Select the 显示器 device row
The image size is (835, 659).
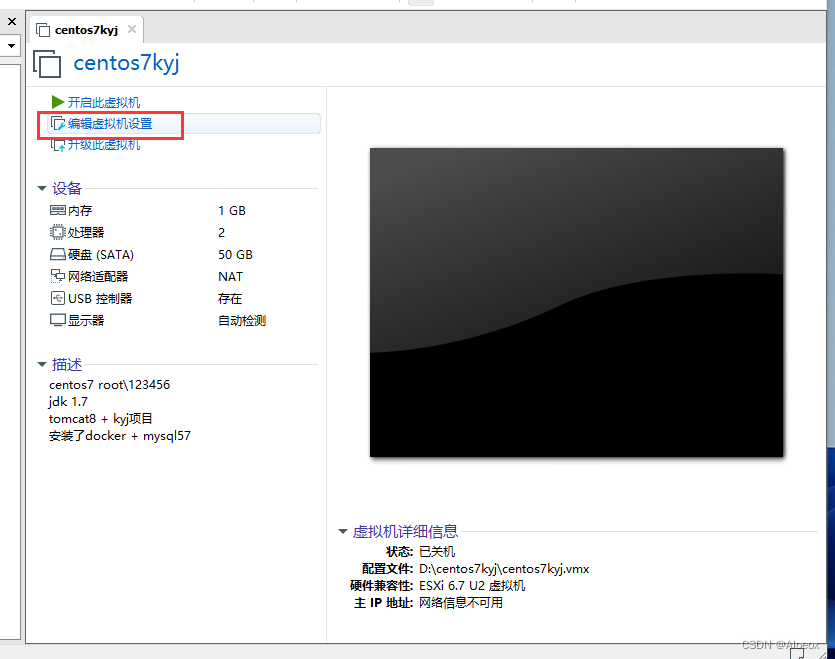click(x=184, y=320)
